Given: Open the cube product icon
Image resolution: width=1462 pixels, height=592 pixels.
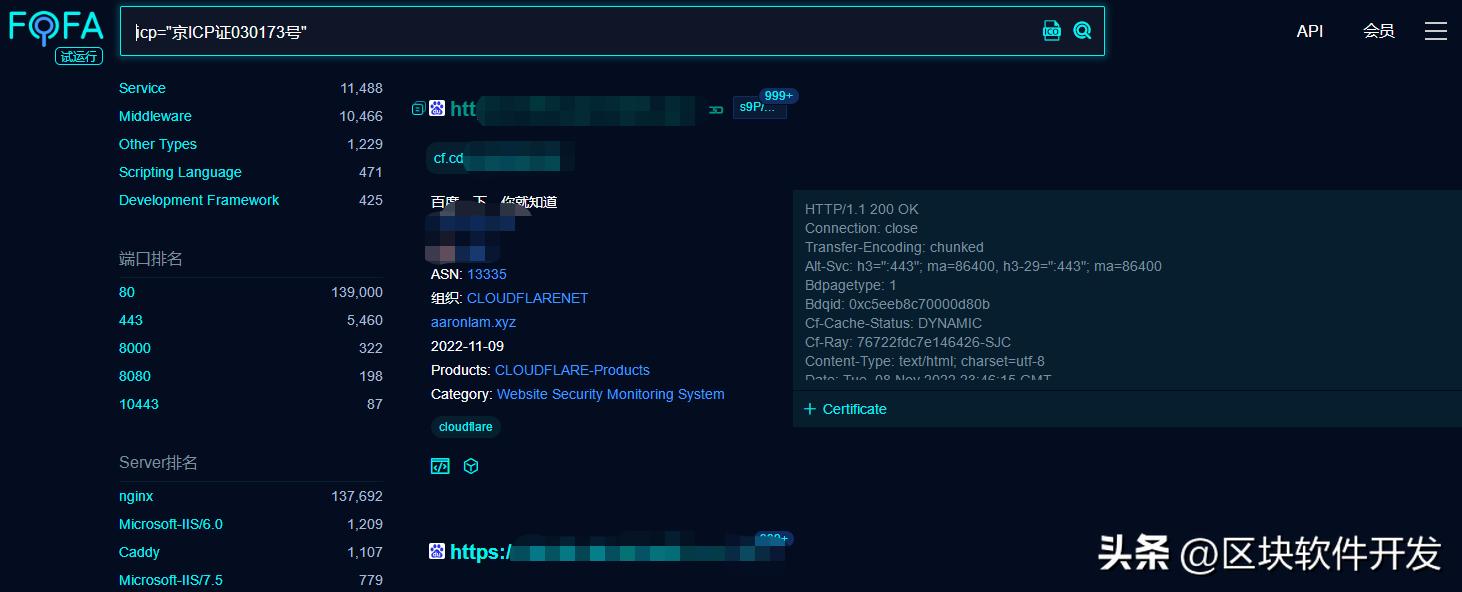Looking at the screenshot, I should 471,466.
